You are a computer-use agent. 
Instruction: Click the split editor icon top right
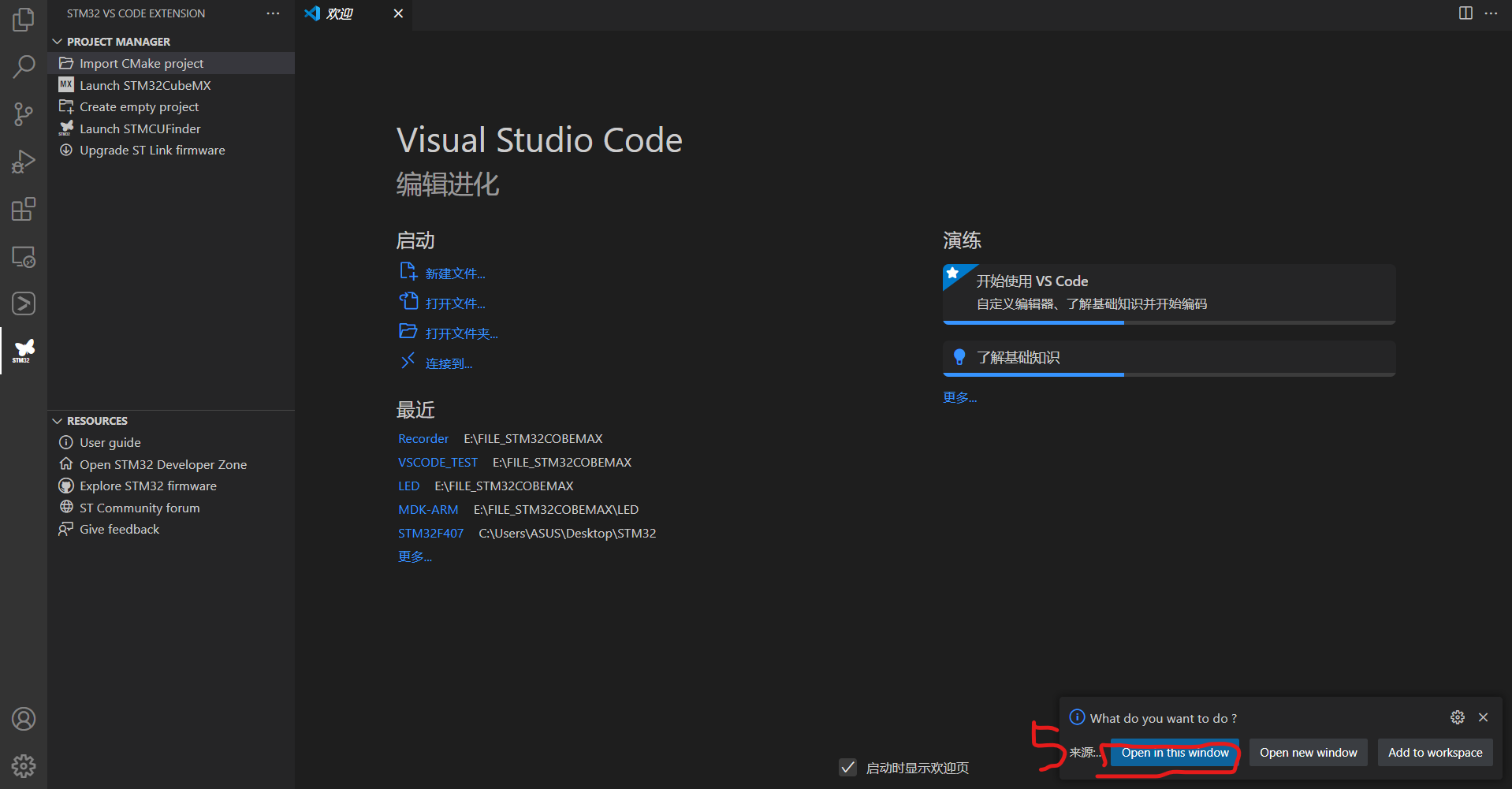[x=1465, y=13]
